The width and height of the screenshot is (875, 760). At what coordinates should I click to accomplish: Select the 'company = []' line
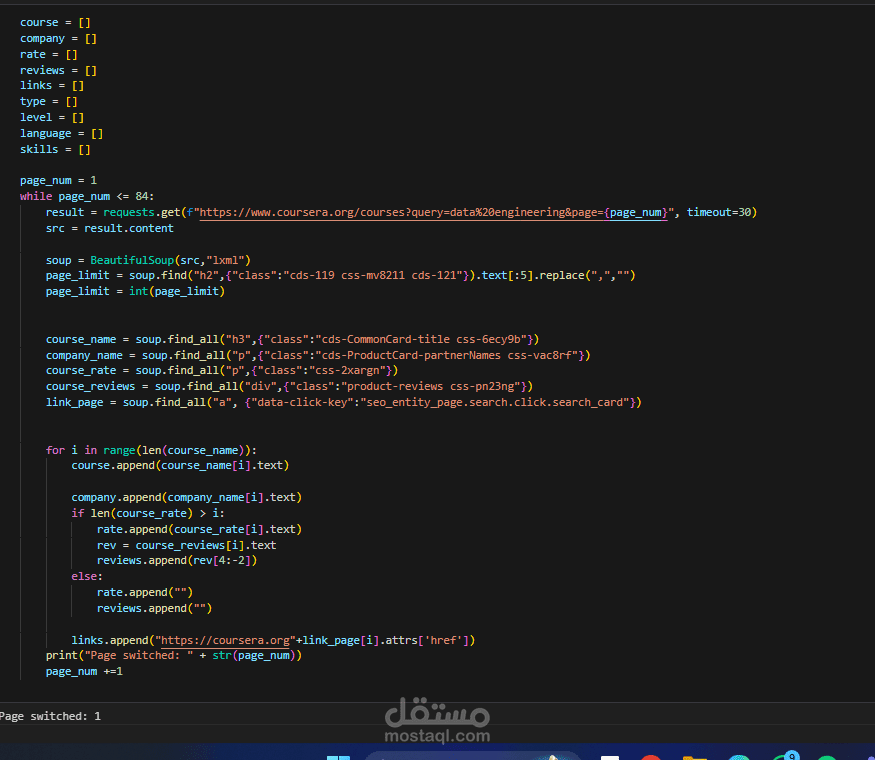click(59, 39)
